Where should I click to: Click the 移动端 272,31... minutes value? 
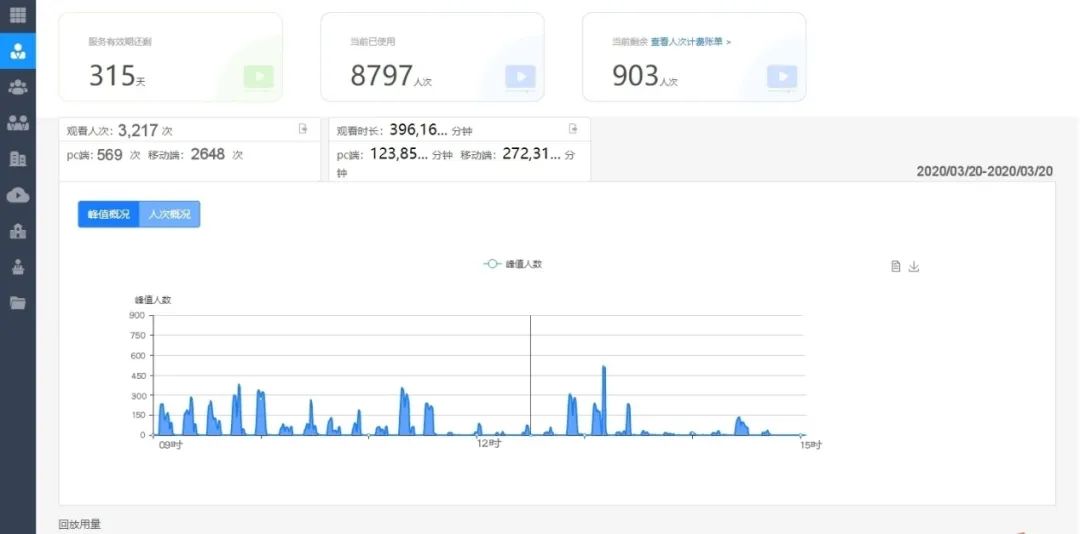pyautogui.click(x=531, y=154)
